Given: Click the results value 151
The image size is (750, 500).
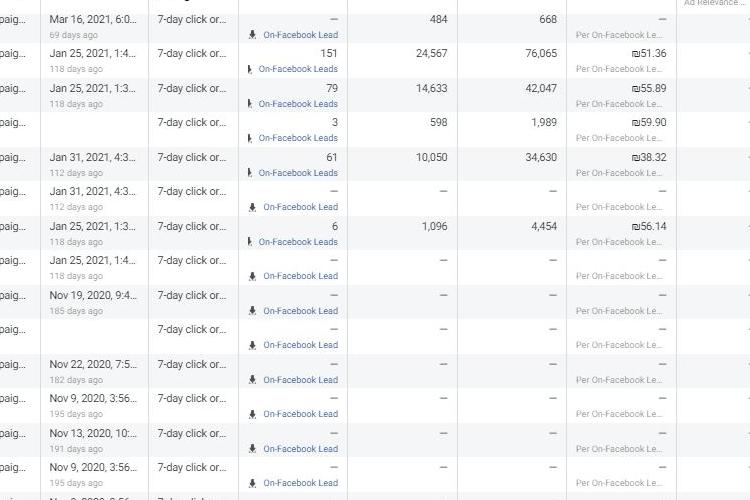Looking at the screenshot, I should click(329, 53).
